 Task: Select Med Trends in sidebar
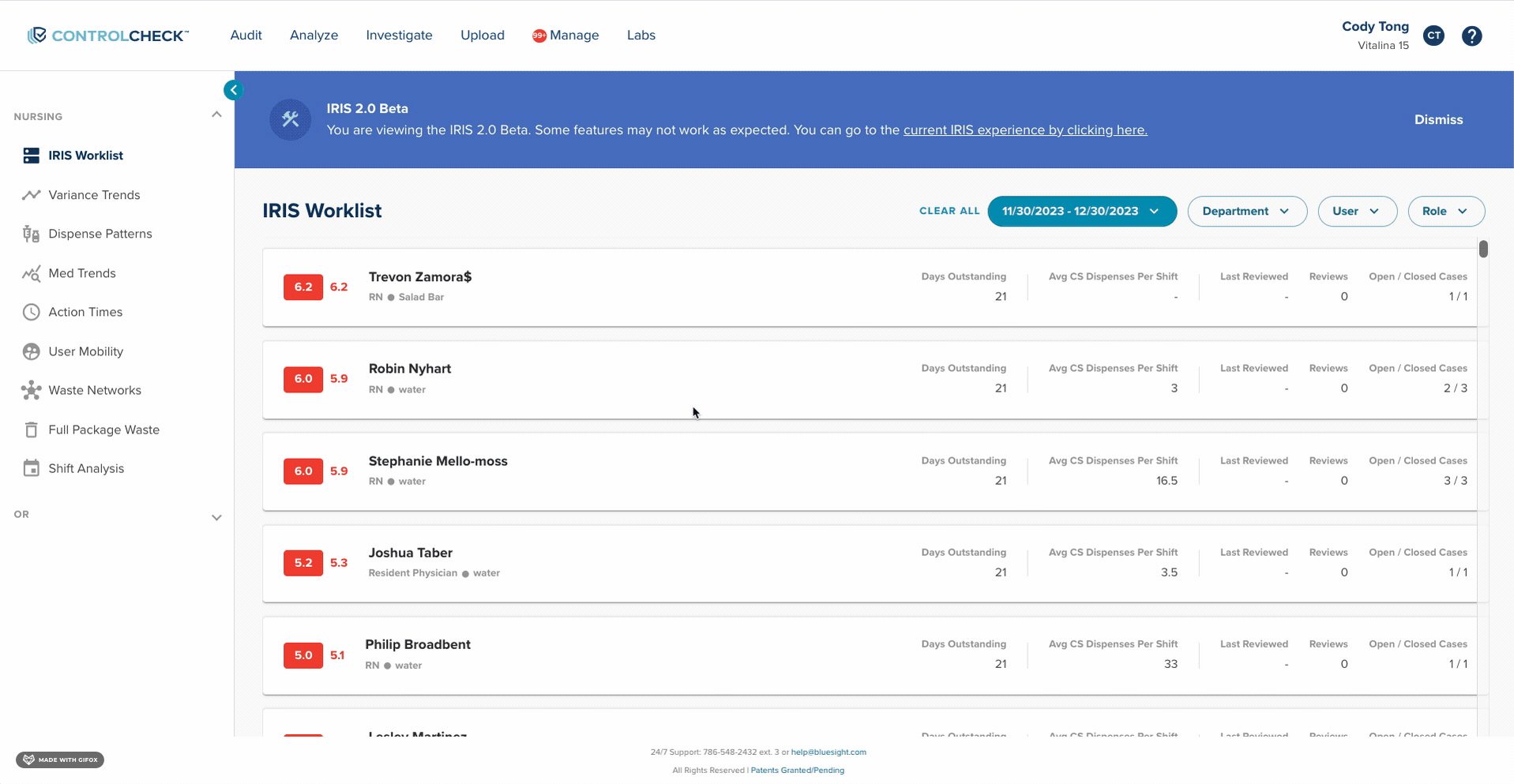(x=82, y=273)
